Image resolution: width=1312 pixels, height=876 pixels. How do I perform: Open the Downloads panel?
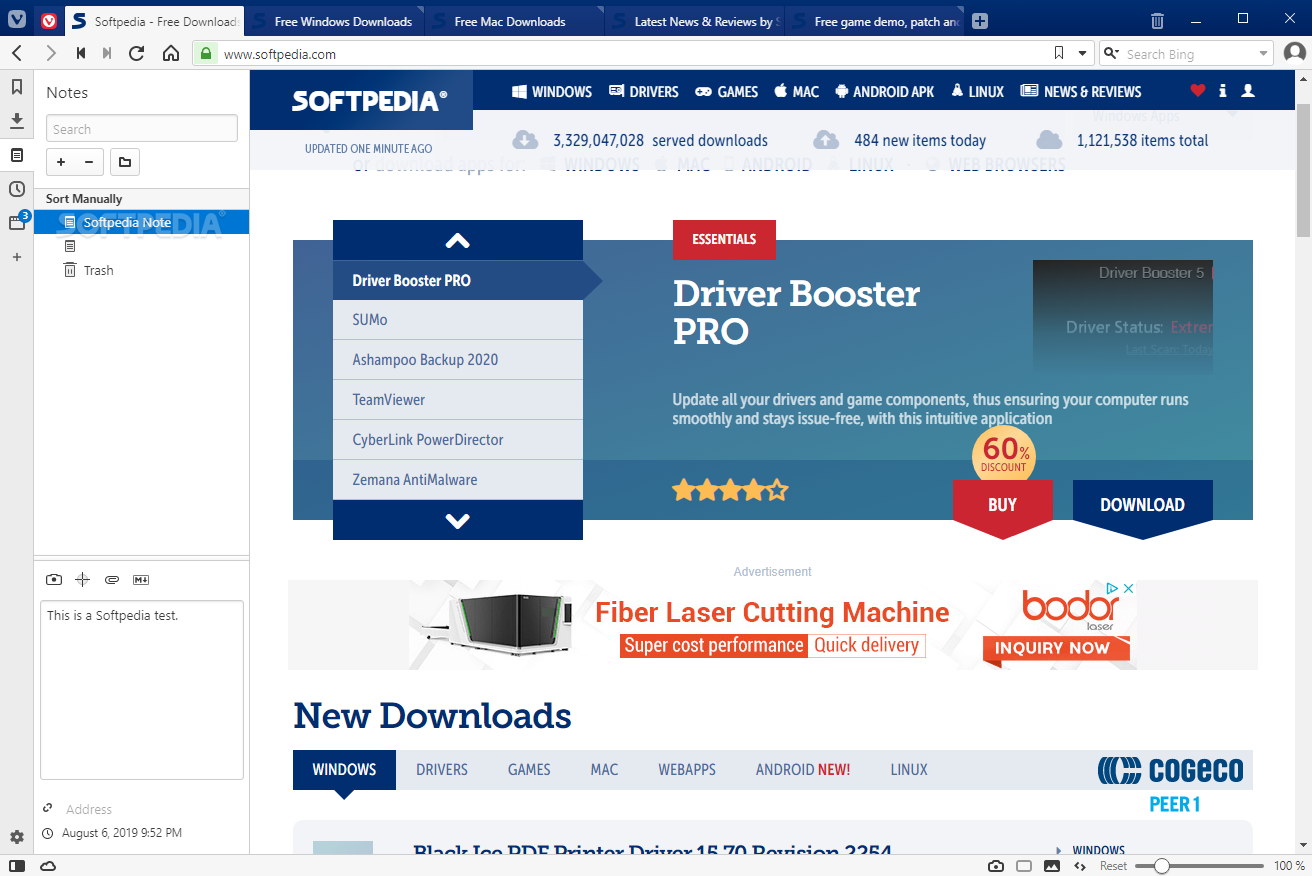[x=17, y=121]
